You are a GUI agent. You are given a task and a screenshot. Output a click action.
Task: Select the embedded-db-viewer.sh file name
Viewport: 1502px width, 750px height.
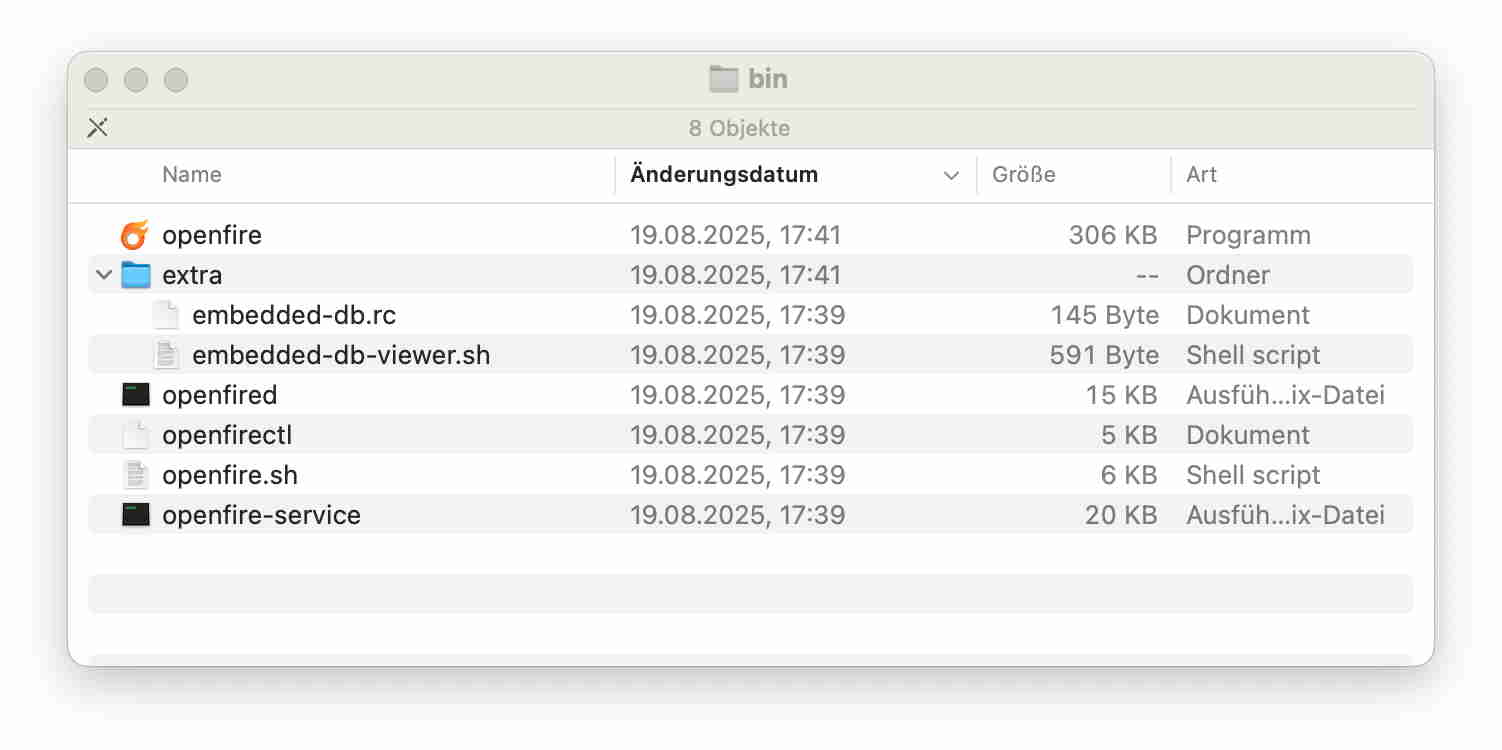341,355
